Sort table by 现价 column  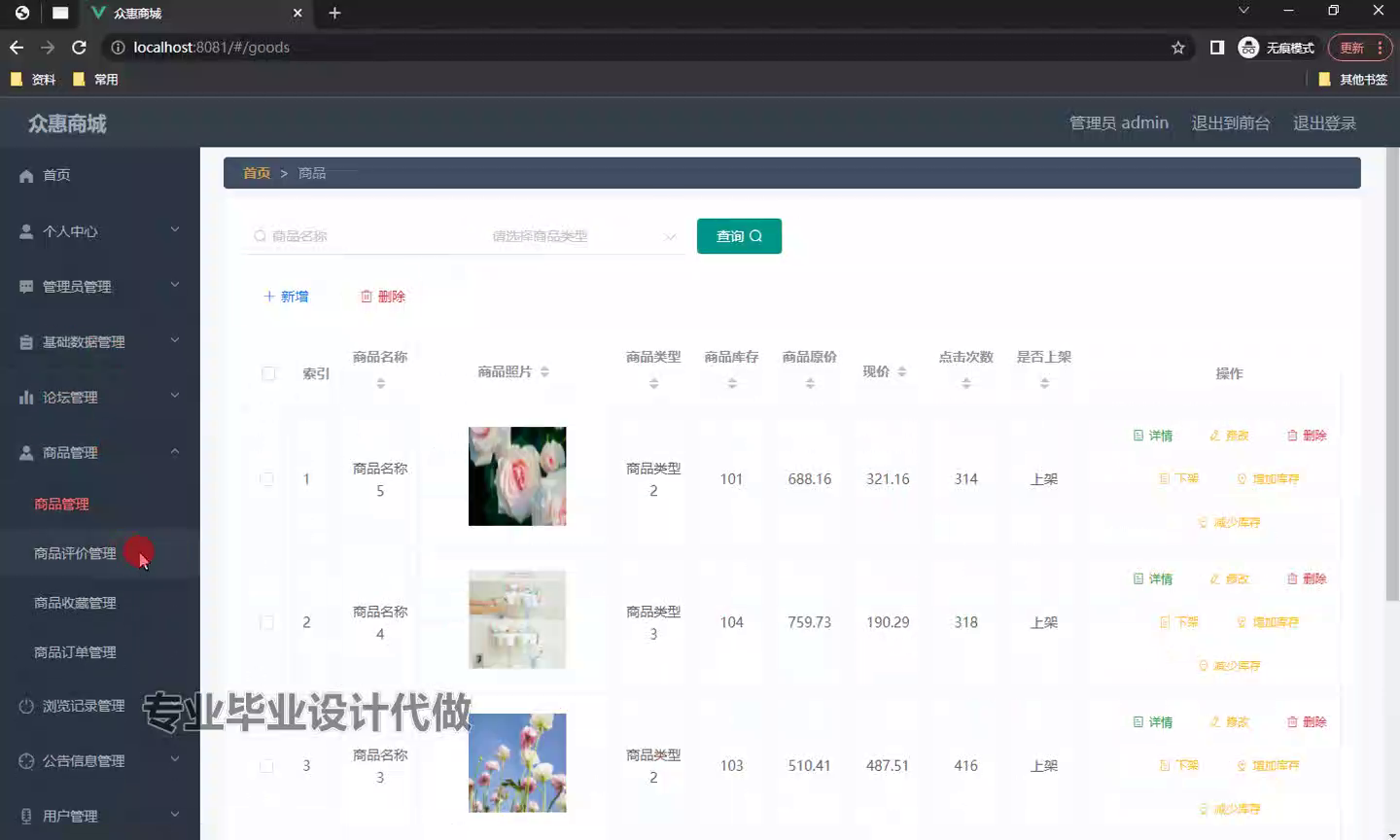902,371
